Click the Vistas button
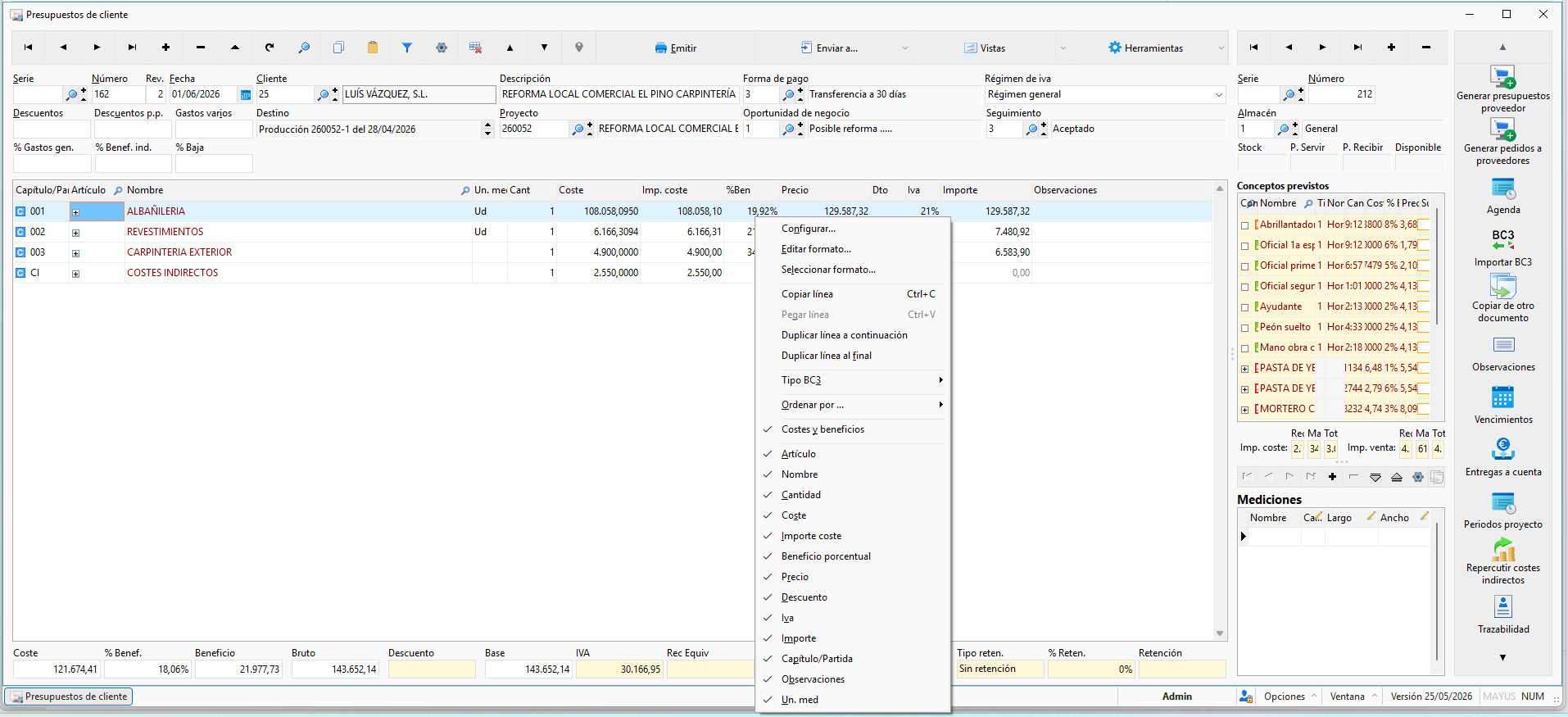1568x717 pixels. tap(985, 48)
